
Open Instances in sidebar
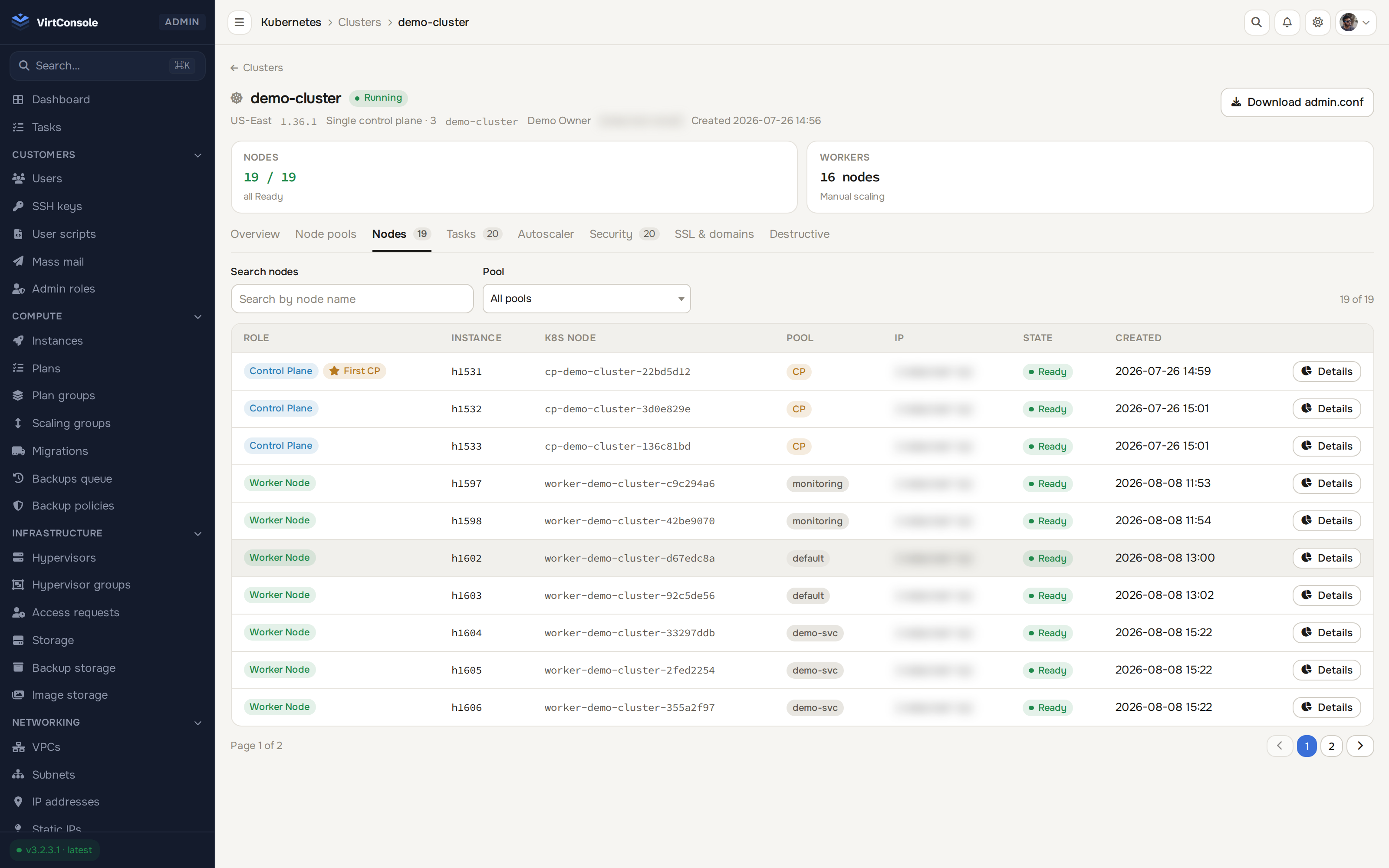pos(107,340)
